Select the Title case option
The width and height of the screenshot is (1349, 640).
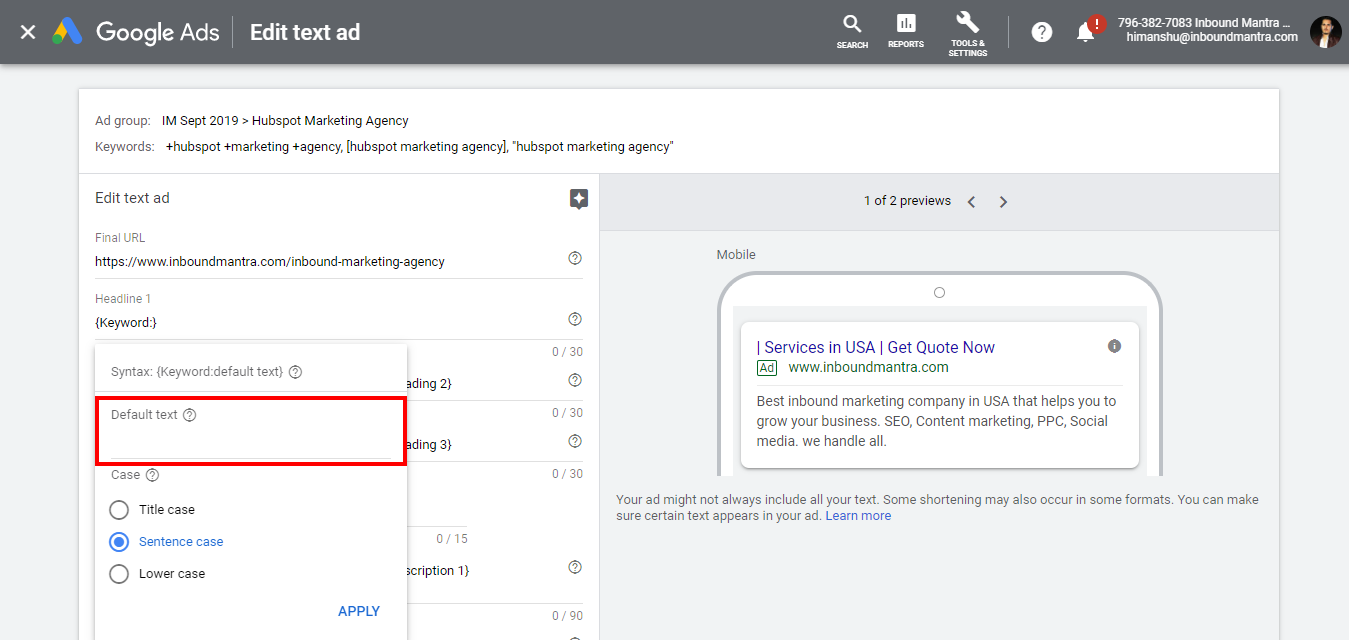[x=119, y=510]
